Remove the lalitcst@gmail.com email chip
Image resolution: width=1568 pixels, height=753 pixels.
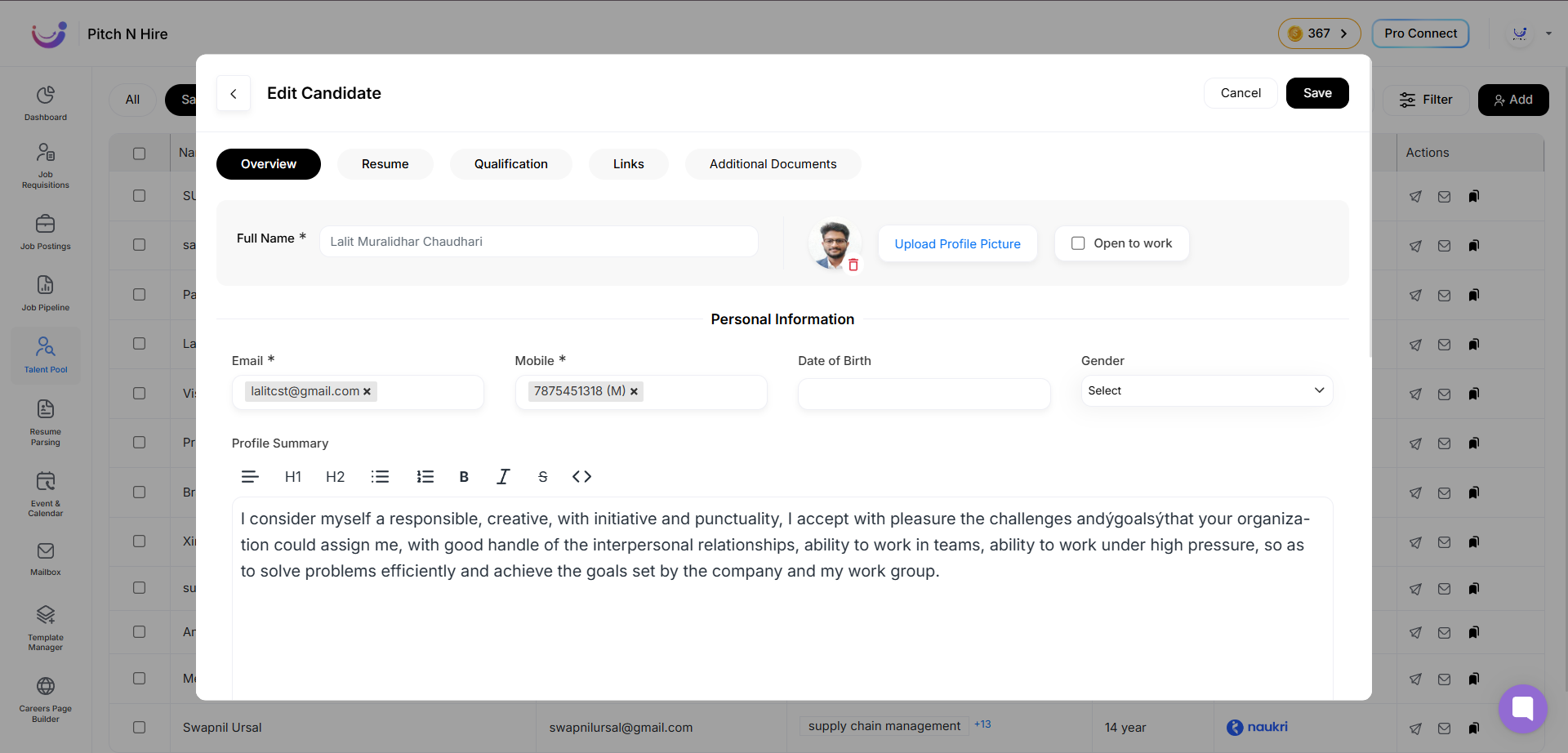pyautogui.click(x=367, y=392)
